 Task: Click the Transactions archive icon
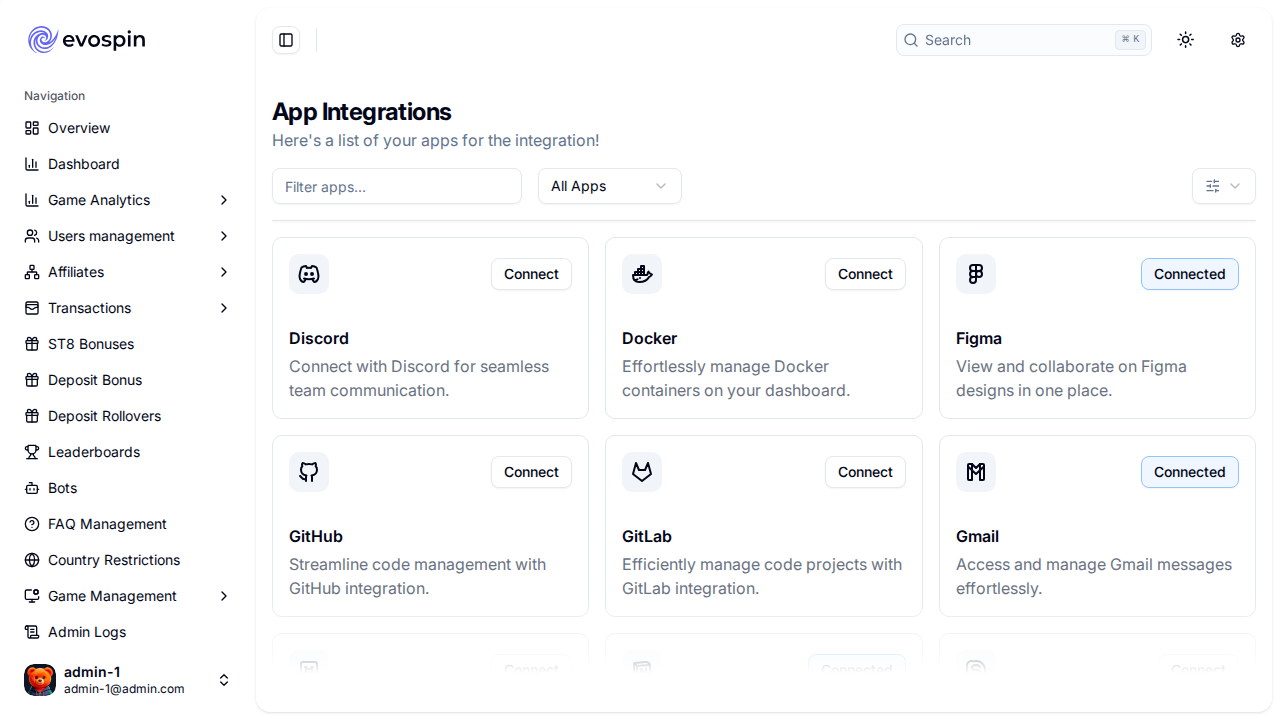(32, 308)
